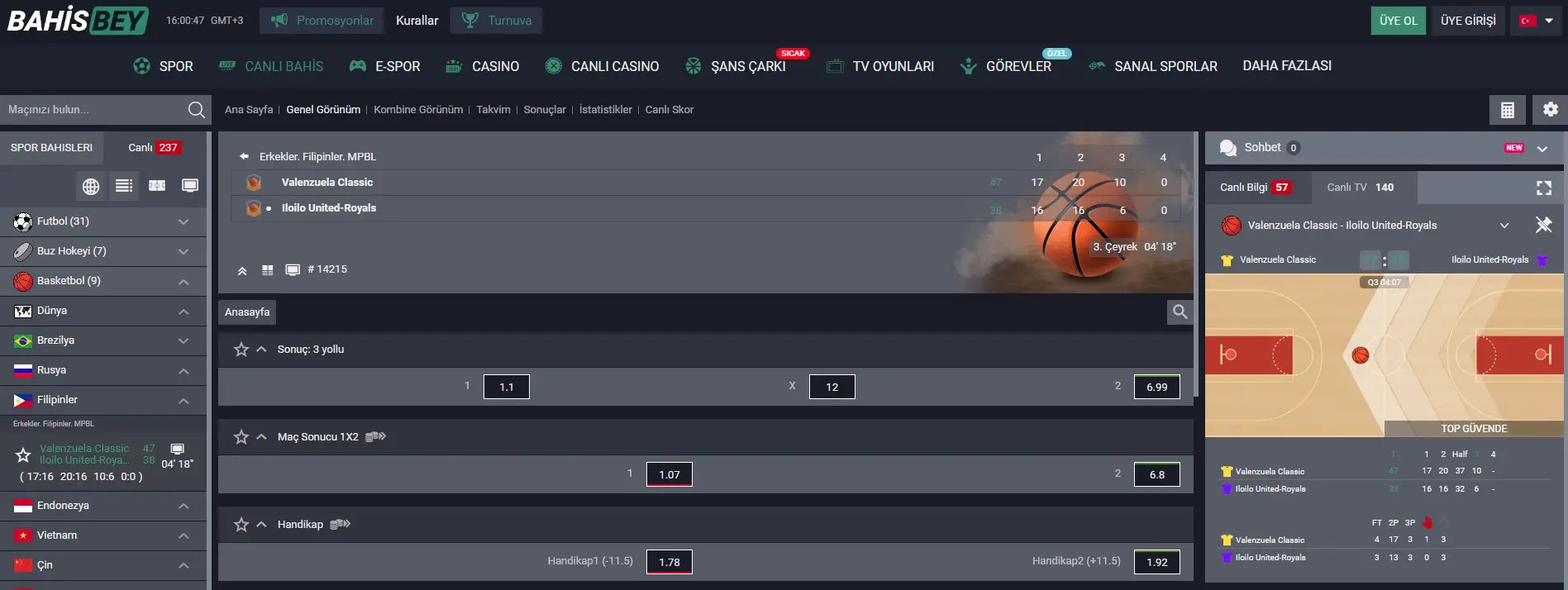This screenshot has height=590, width=1568.
Task: Click the ÜYE GİRİŞİ button
Action: pos(1468,21)
